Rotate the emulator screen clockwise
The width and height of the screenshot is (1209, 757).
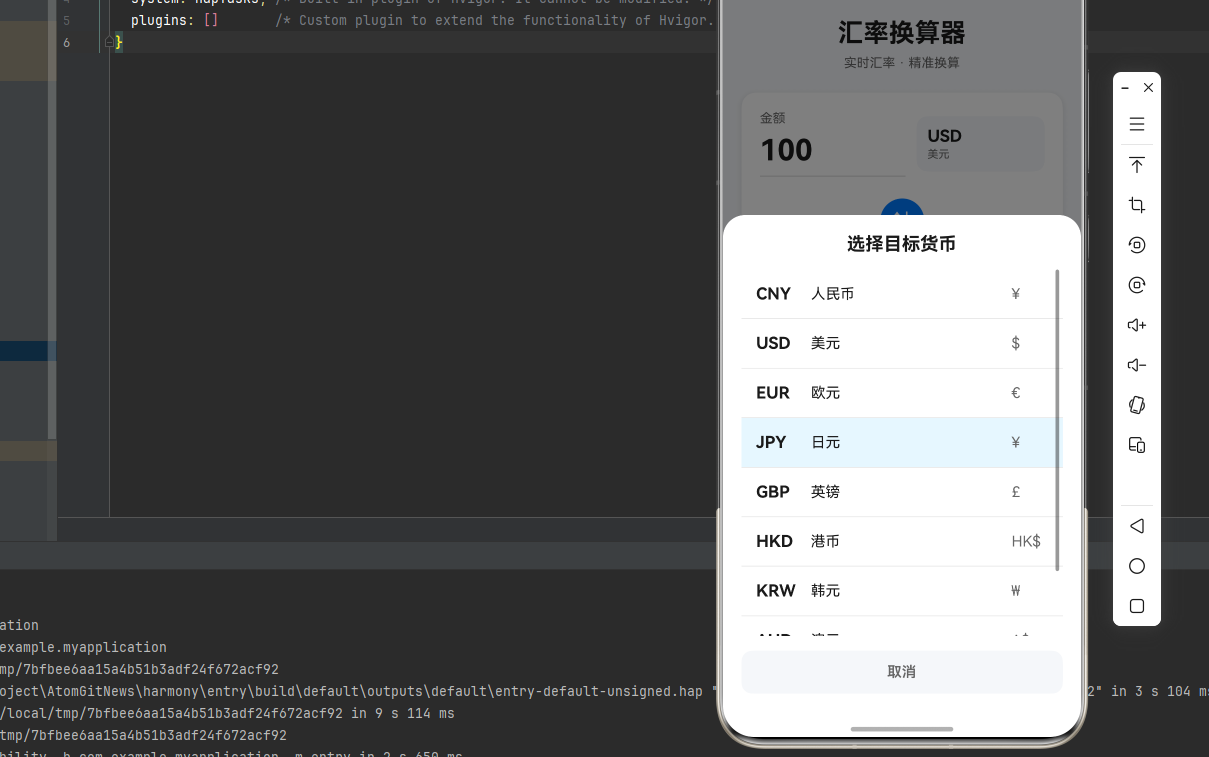click(x=1137, y=285)
